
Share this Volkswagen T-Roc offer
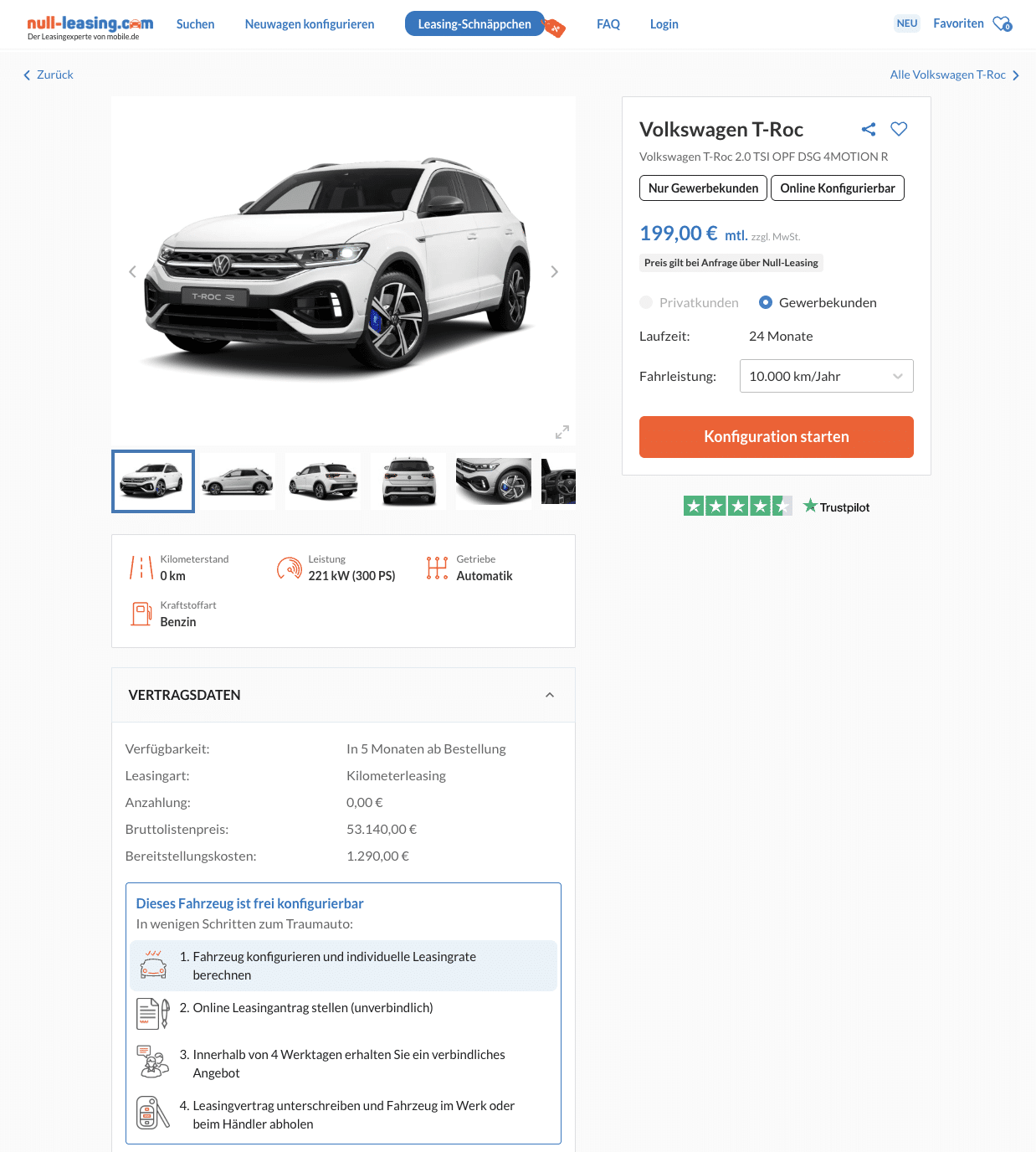869,129
